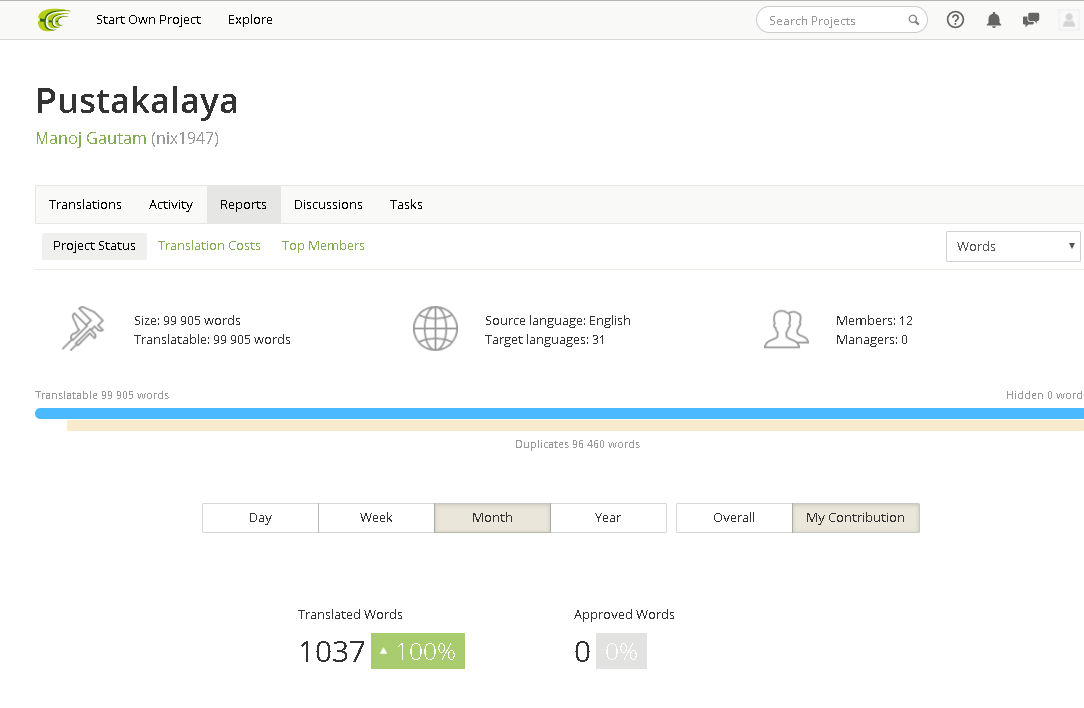Open the notifications bell icon
The width and height of the screenshot is (1084, 708).
993,19
